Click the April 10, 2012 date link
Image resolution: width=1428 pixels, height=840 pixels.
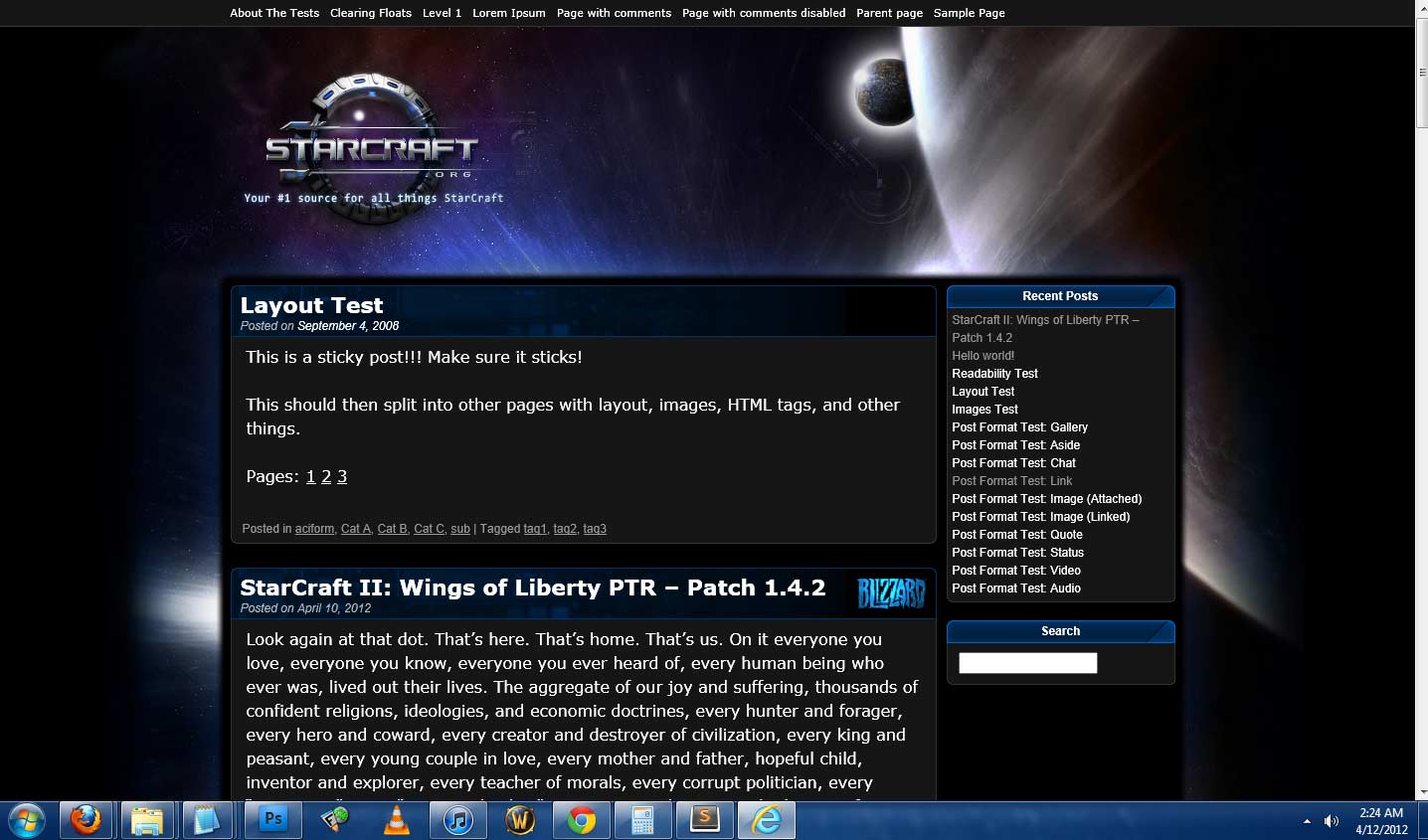[x=334, y=608]
